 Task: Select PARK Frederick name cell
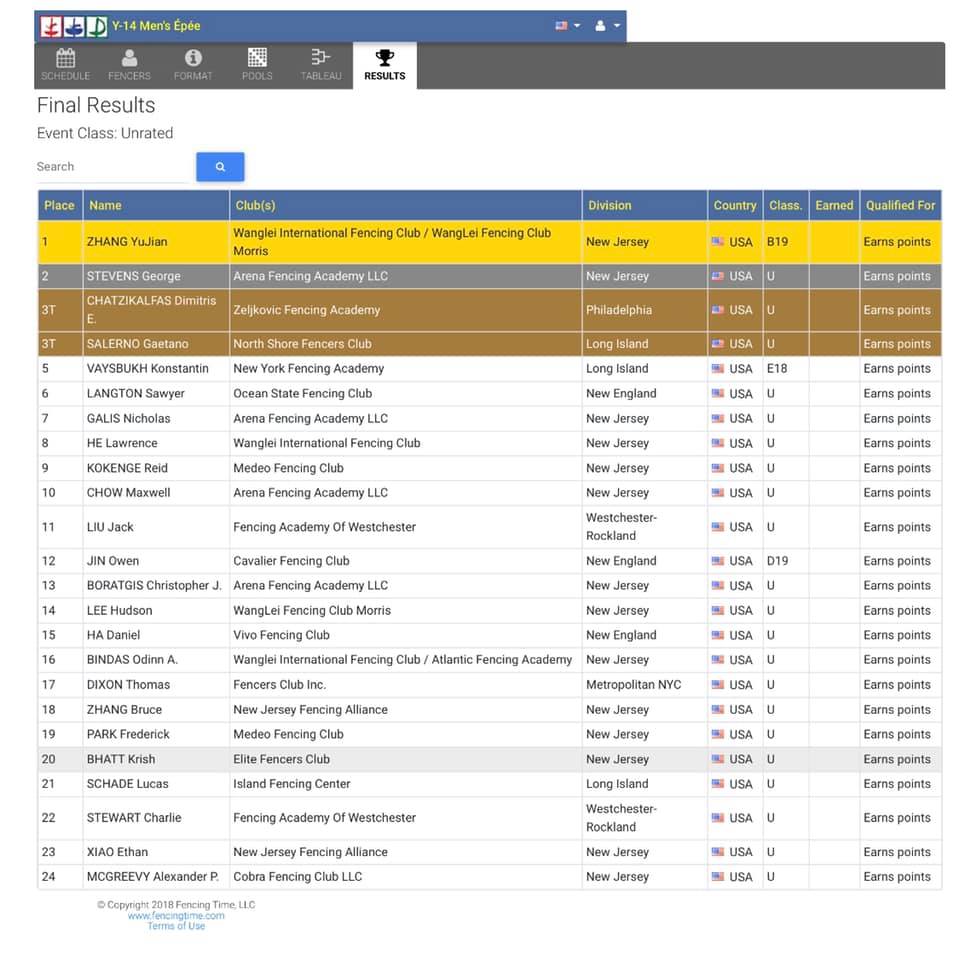point(156,735)
